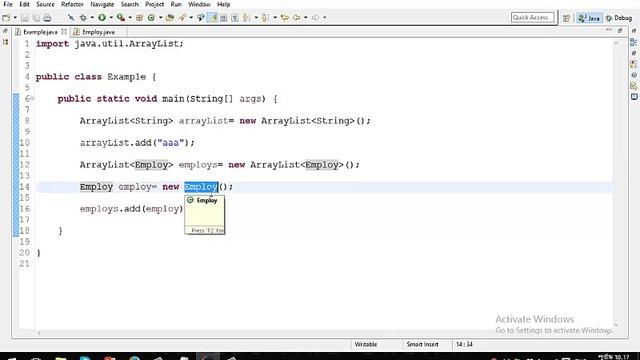Switch to the Debug perspective
Screen dimensions: 640x360
pos(619,18)
